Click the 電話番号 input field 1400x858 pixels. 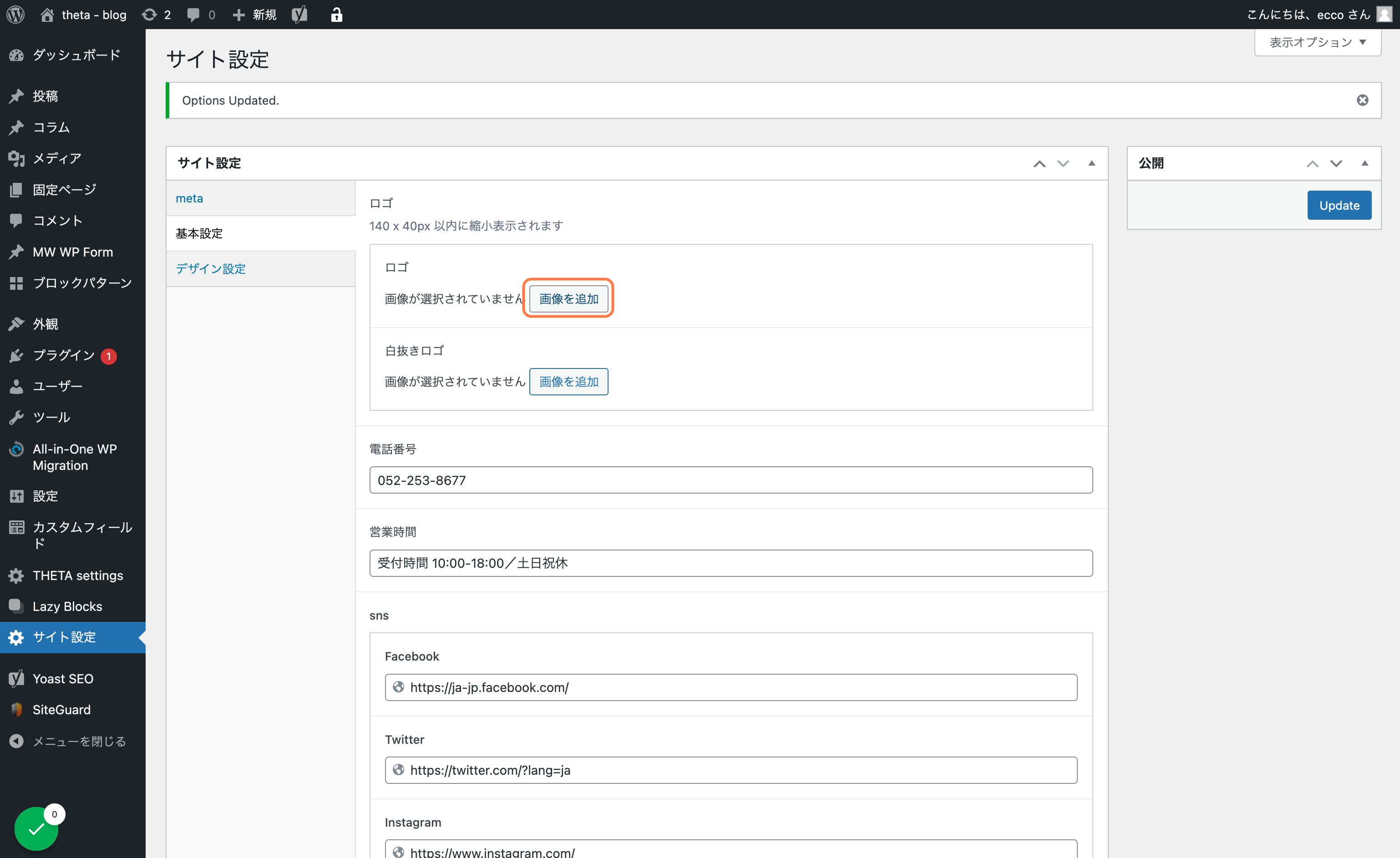(730, 480)
